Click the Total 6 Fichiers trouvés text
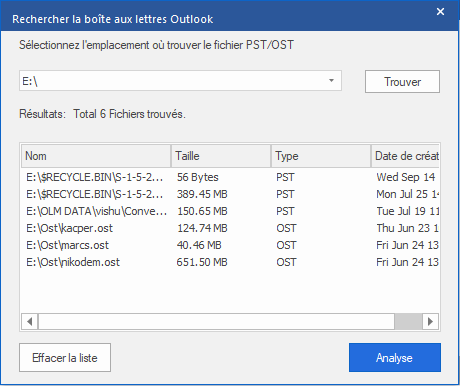The width and height of the screenshot is (460, 386). pyautogui.click(x=129, y=114)
